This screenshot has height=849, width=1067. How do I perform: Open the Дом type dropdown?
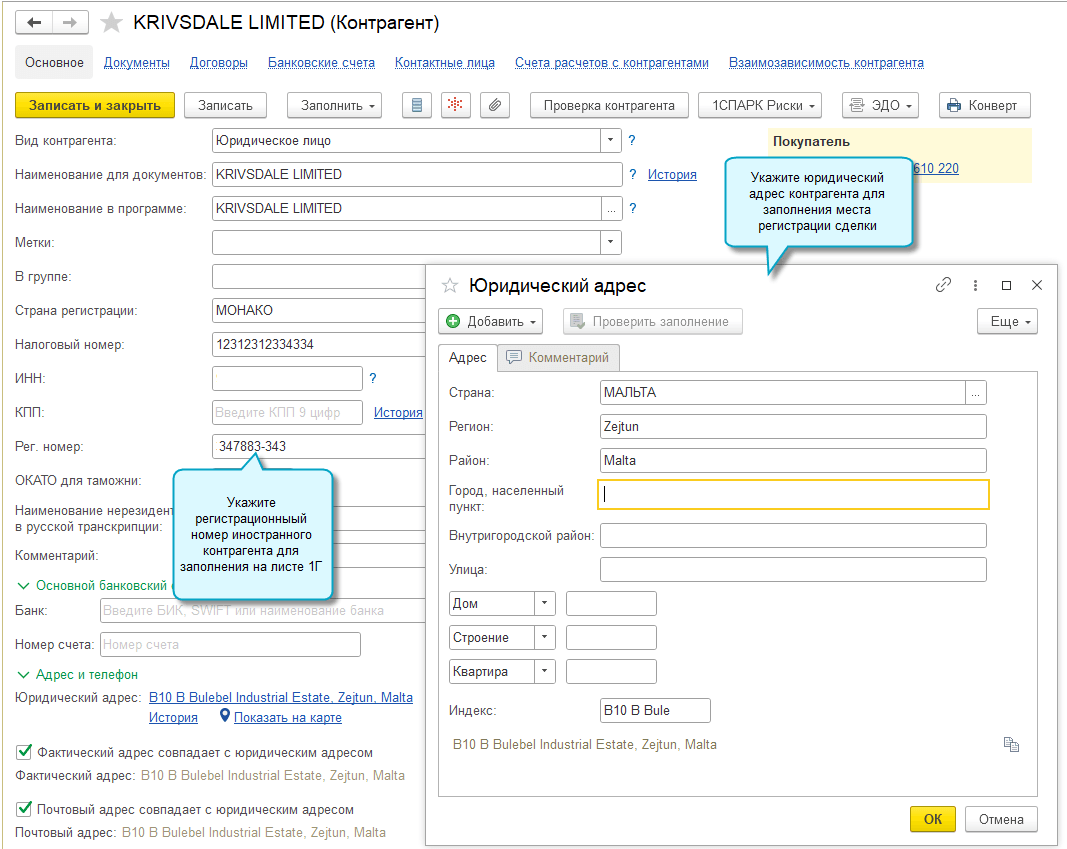point(545,604)
